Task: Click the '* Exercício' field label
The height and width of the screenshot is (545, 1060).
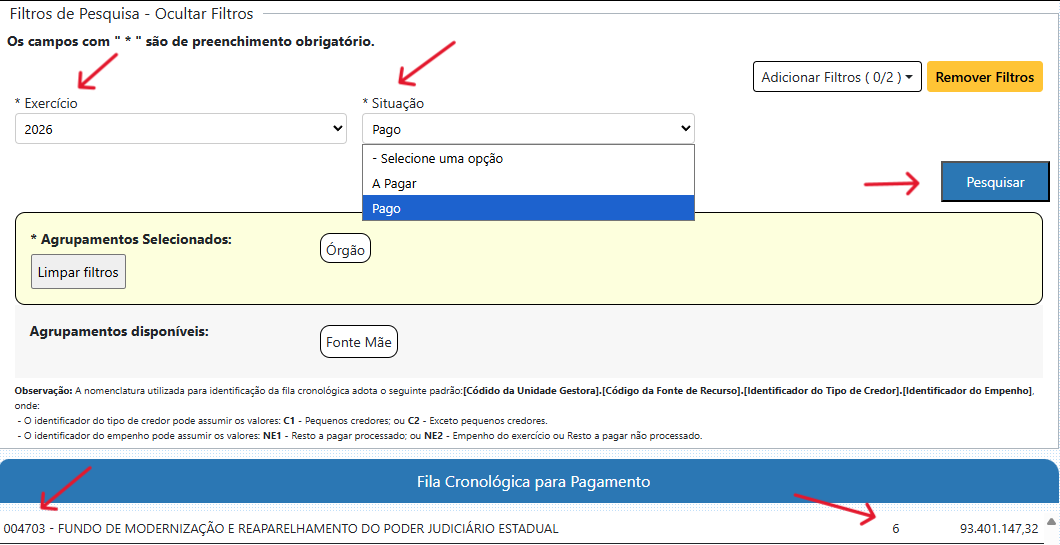Action: (x=46, y=103)
